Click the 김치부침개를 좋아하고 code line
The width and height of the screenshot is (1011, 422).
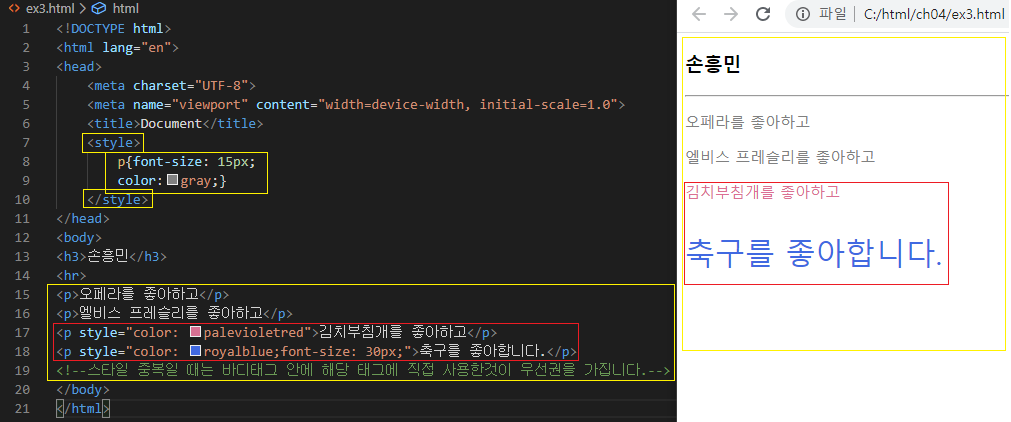[277, 333]
